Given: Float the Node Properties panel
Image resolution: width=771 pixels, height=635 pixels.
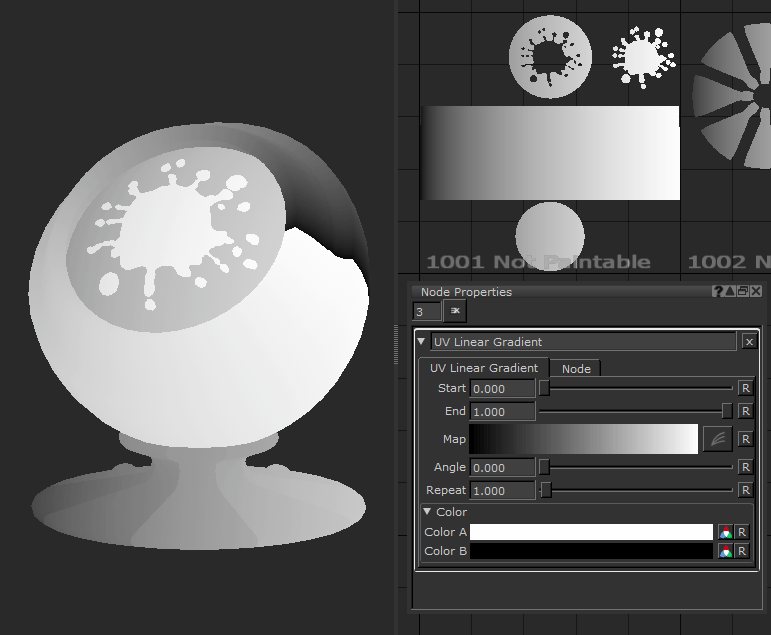Looking at the screenshot, I should point(743,291).
